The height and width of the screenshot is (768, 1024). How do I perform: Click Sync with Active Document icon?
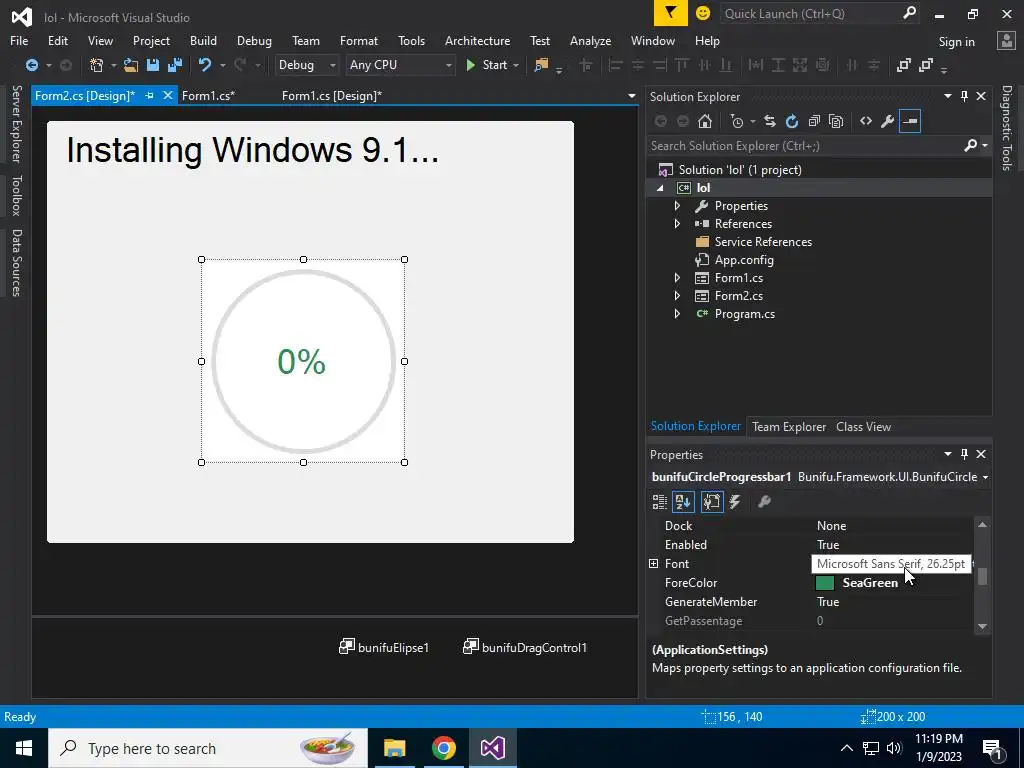coord(770,121)
